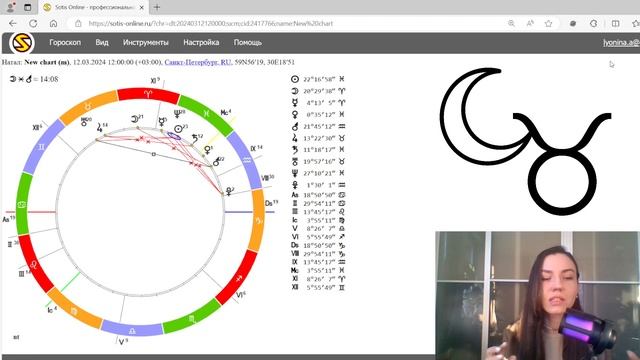Click the browser refresh-sync icon near extensions

pyautogui.click(x=593, y=23)
